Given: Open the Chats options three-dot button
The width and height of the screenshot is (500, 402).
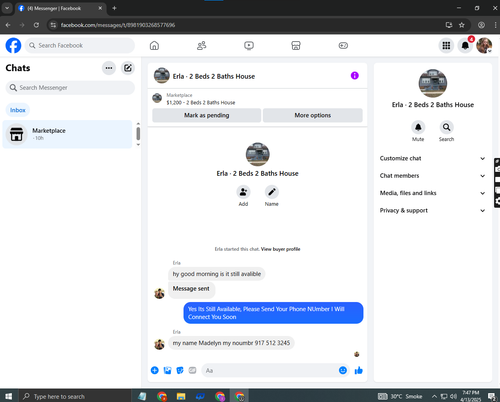Looking at the screenshot, I should 109,68.
